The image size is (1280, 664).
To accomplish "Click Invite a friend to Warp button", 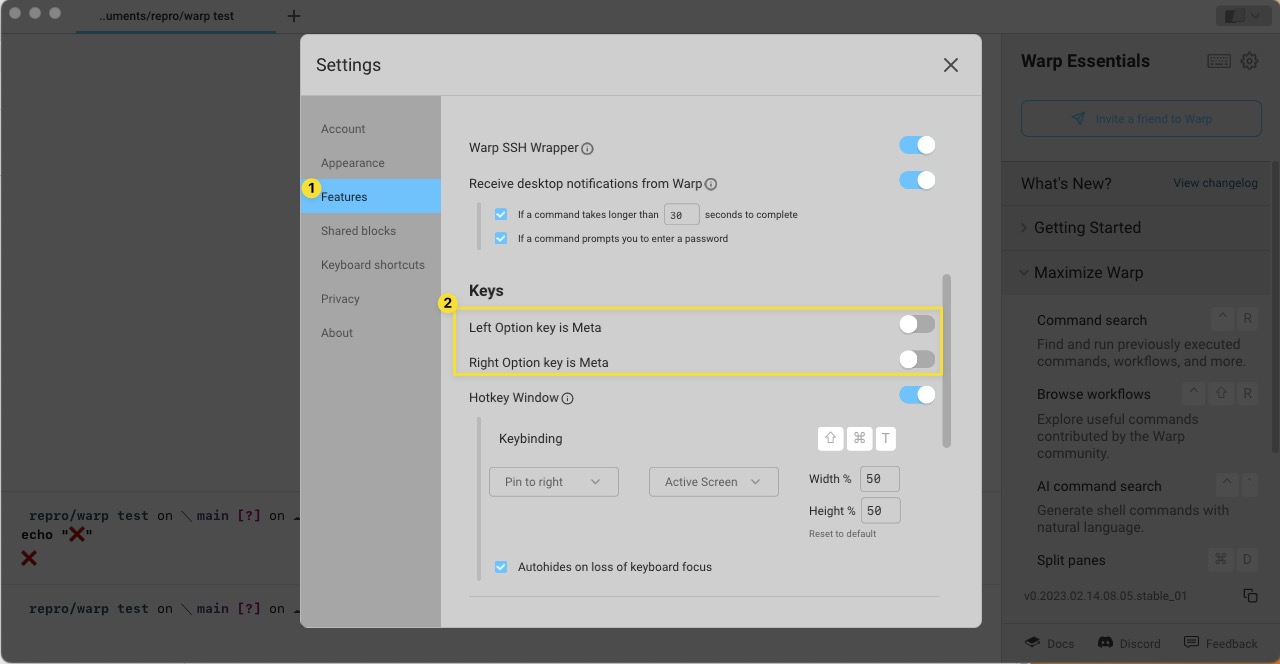I will [1141, 119].
